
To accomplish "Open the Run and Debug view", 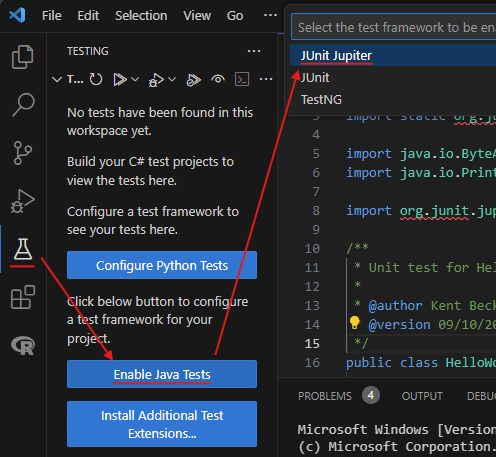I will (x=23, y=201).
